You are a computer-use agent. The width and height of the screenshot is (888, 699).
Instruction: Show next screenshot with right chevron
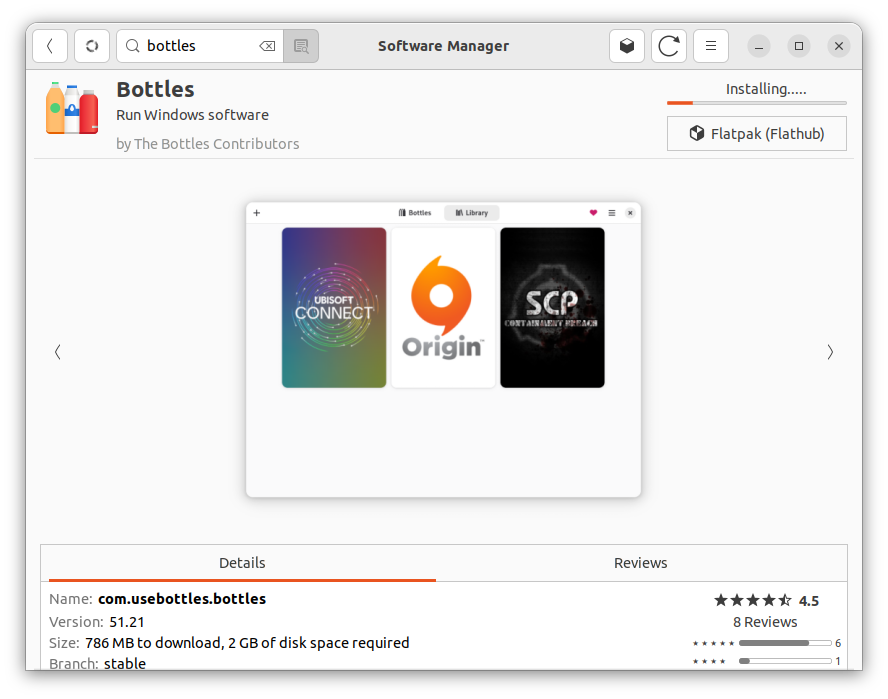pos(830,352)
